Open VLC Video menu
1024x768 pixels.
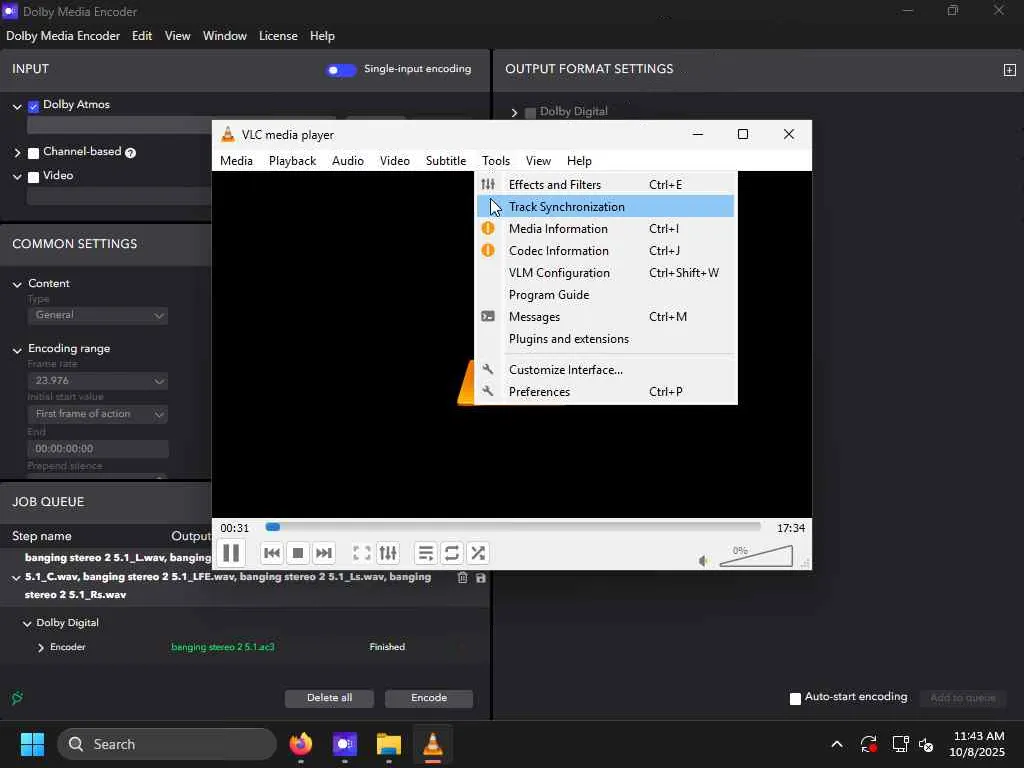pyautogui.click(x=394, y=161)
